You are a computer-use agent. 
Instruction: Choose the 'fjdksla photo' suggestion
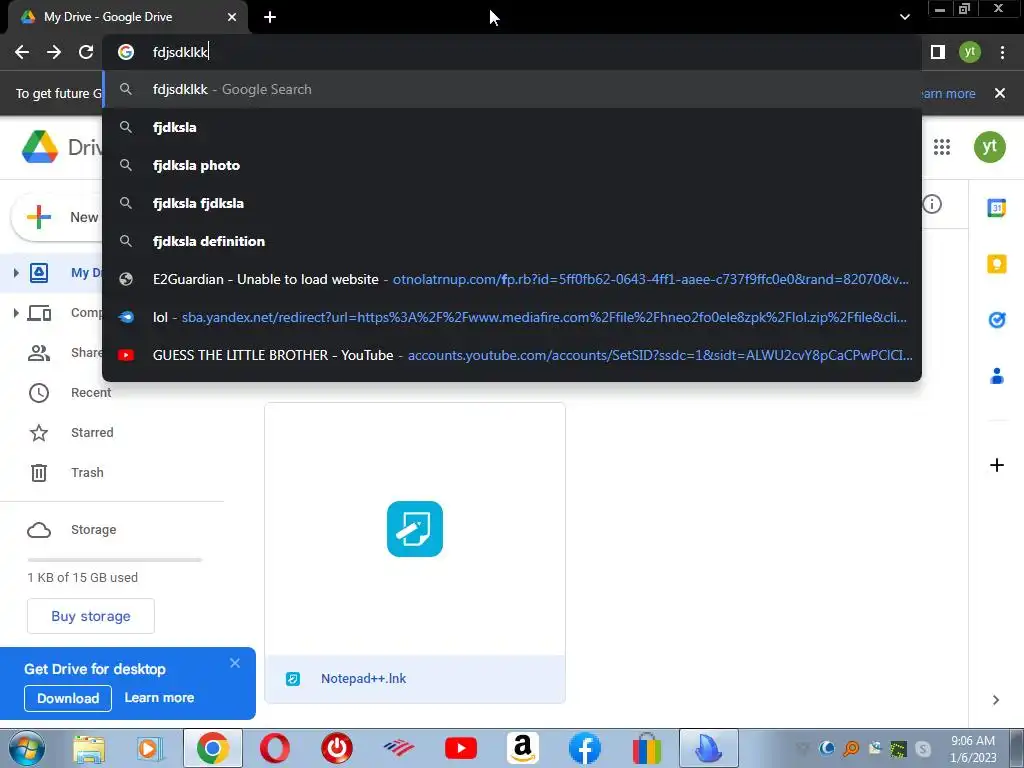(512, 165)
